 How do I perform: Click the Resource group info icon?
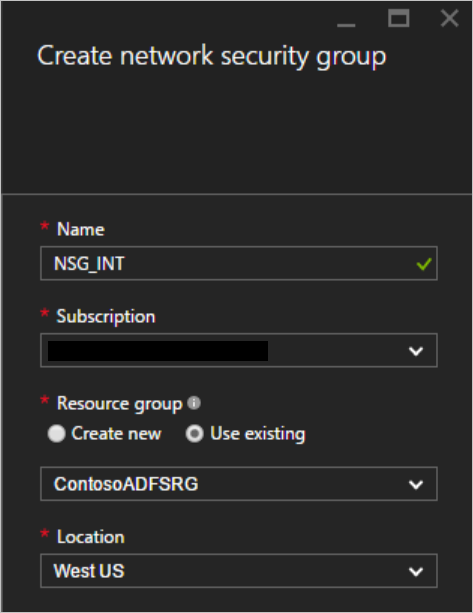point(194,403)
